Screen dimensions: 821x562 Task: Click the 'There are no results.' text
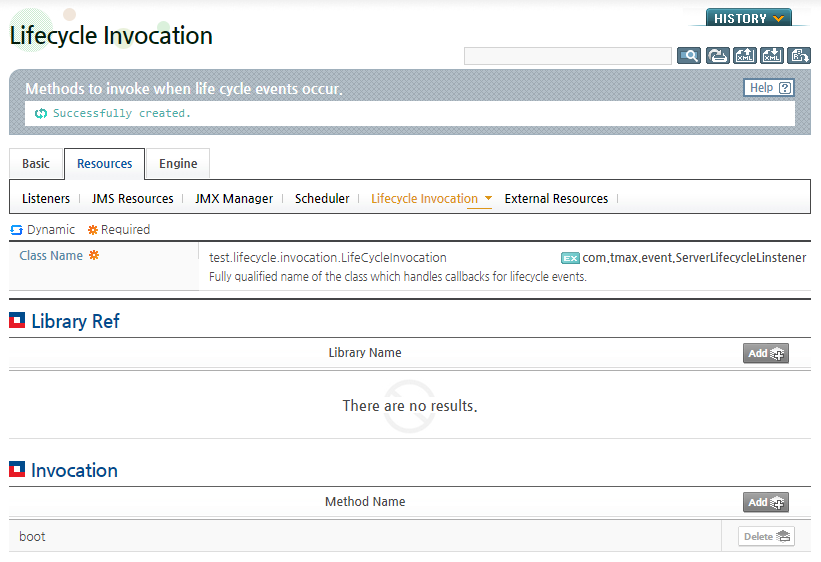pyautogui.click(x=410, y=406)
